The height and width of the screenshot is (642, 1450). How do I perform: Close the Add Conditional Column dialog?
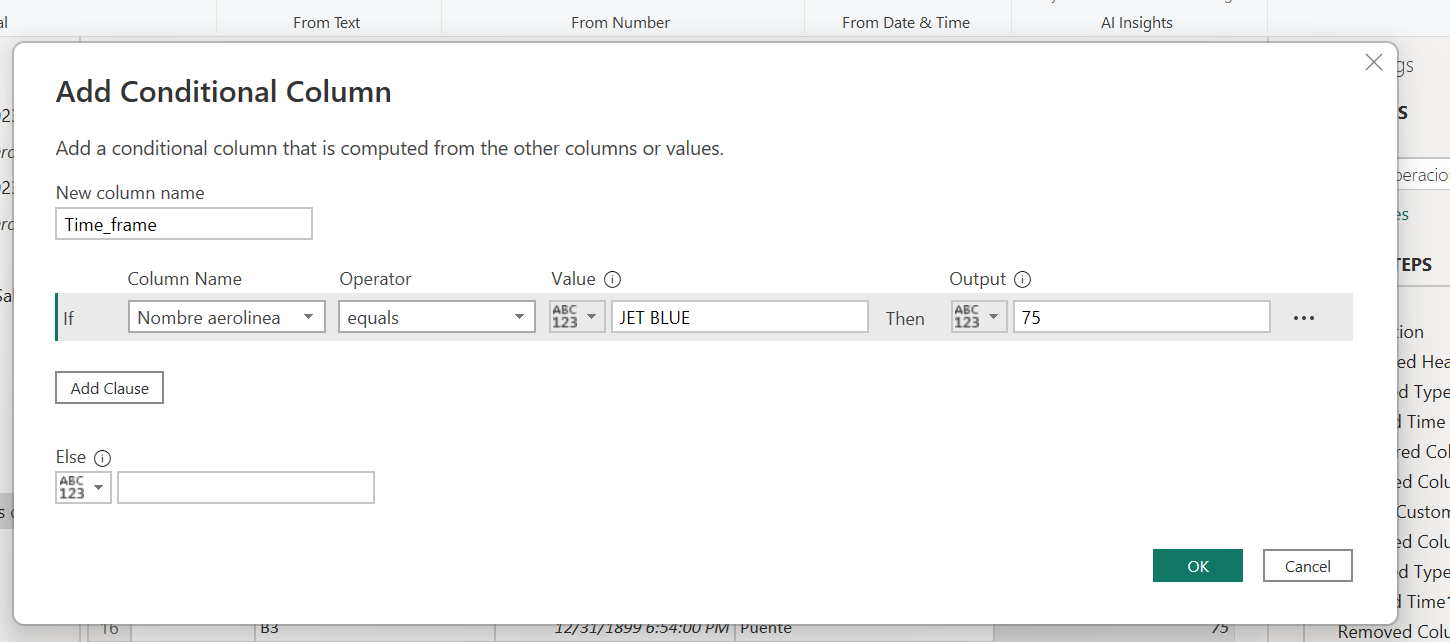(1374, 62)
